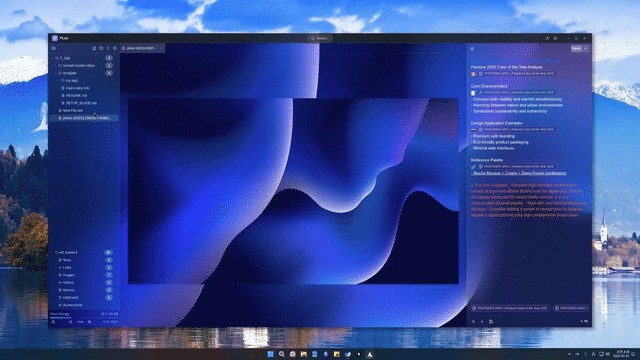Open the search field in the title bar
Image resolution: width=640 pixels, height=360 pixels.
coord(320,38)
